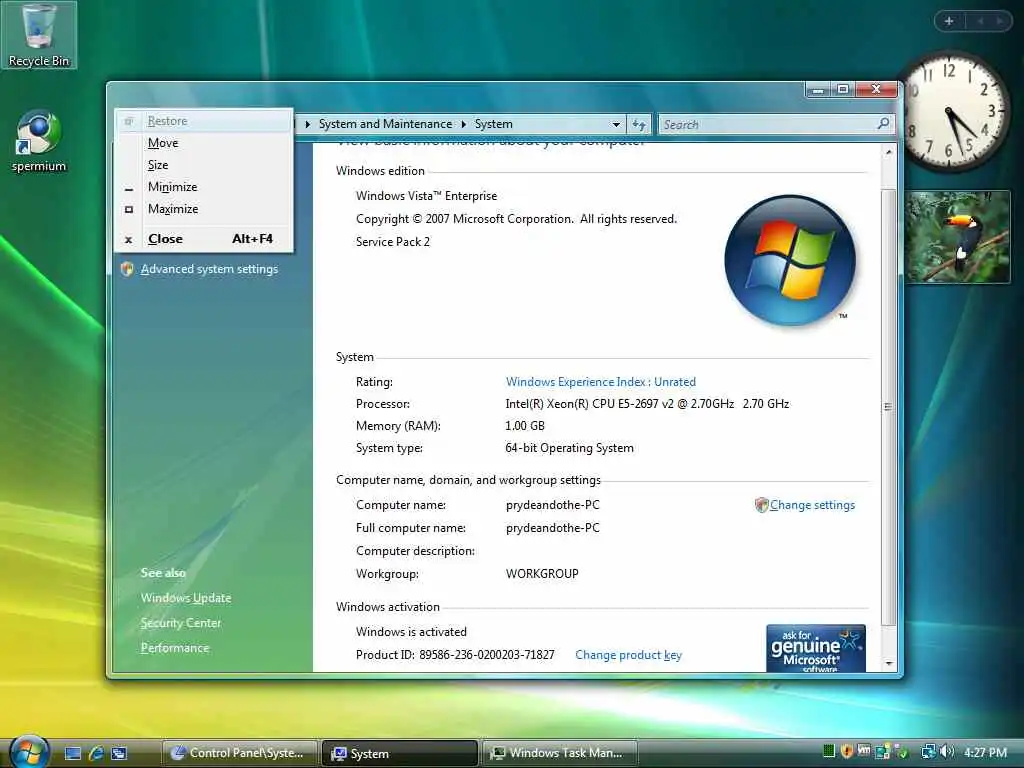Click the shield icon beside Advanced system settings

point(127,269)
